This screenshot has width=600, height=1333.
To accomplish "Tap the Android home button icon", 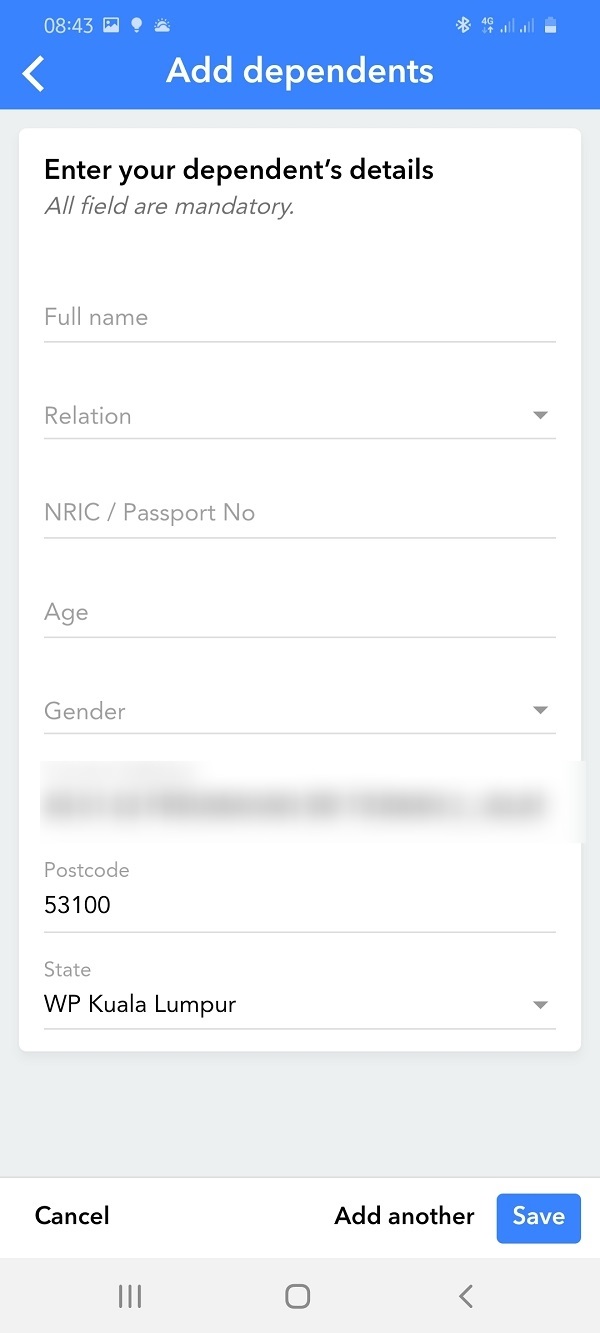I will (x=298, y=1296).
